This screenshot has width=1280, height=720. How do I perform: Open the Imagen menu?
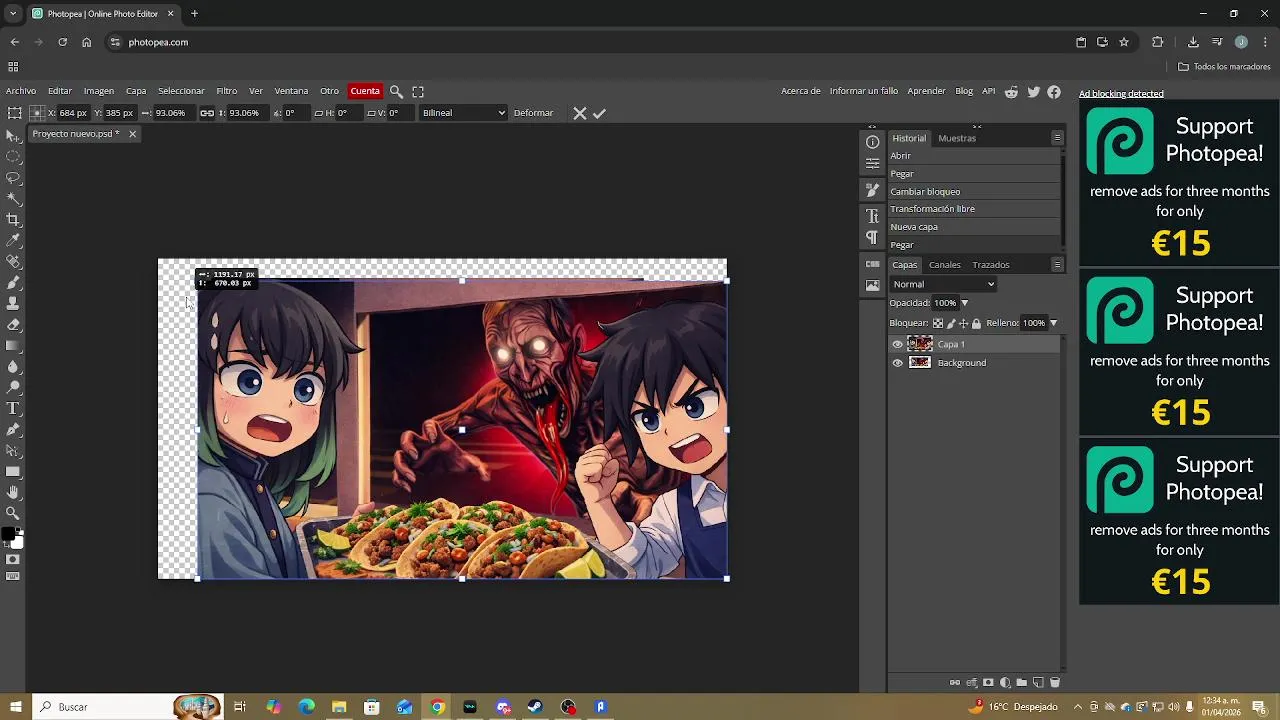pos(98,91)
